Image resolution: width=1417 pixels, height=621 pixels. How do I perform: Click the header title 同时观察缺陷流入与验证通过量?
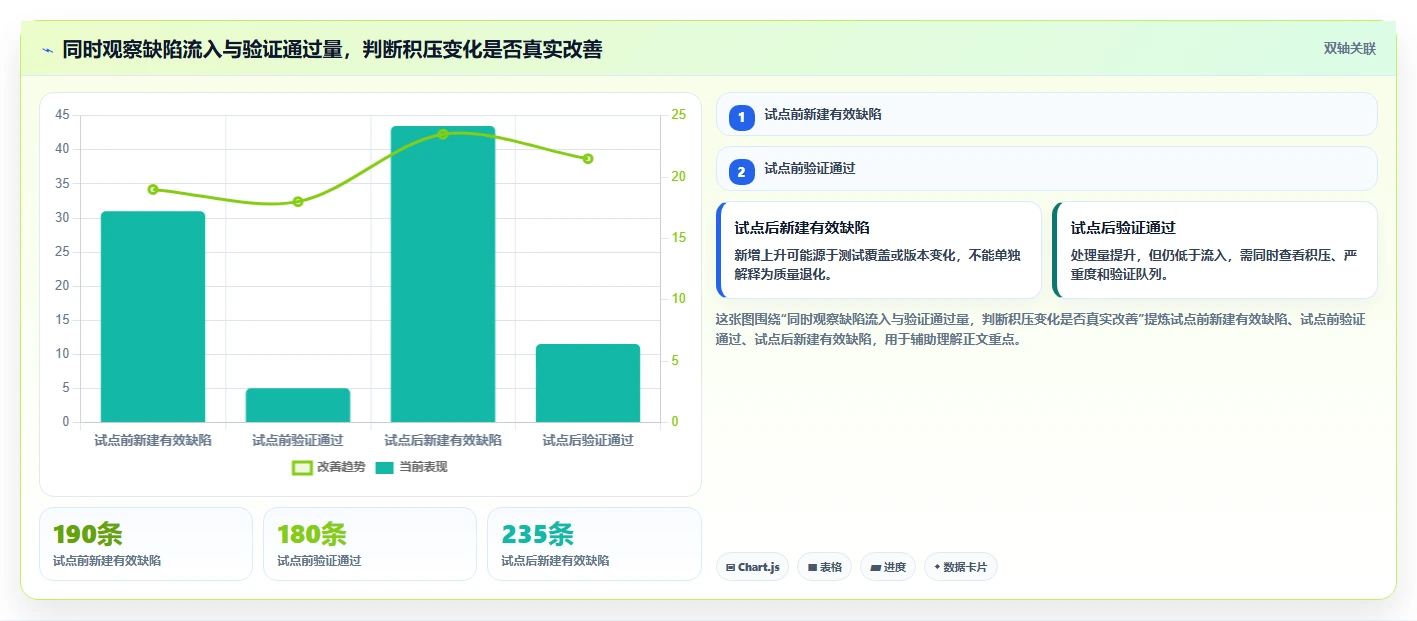(332, 49)
